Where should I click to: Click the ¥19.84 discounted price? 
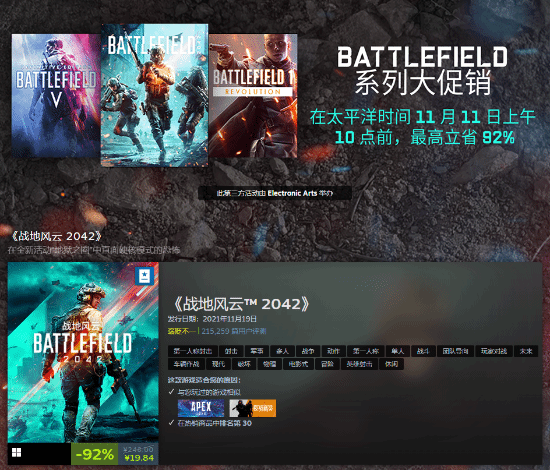click(x=139, y=458)
